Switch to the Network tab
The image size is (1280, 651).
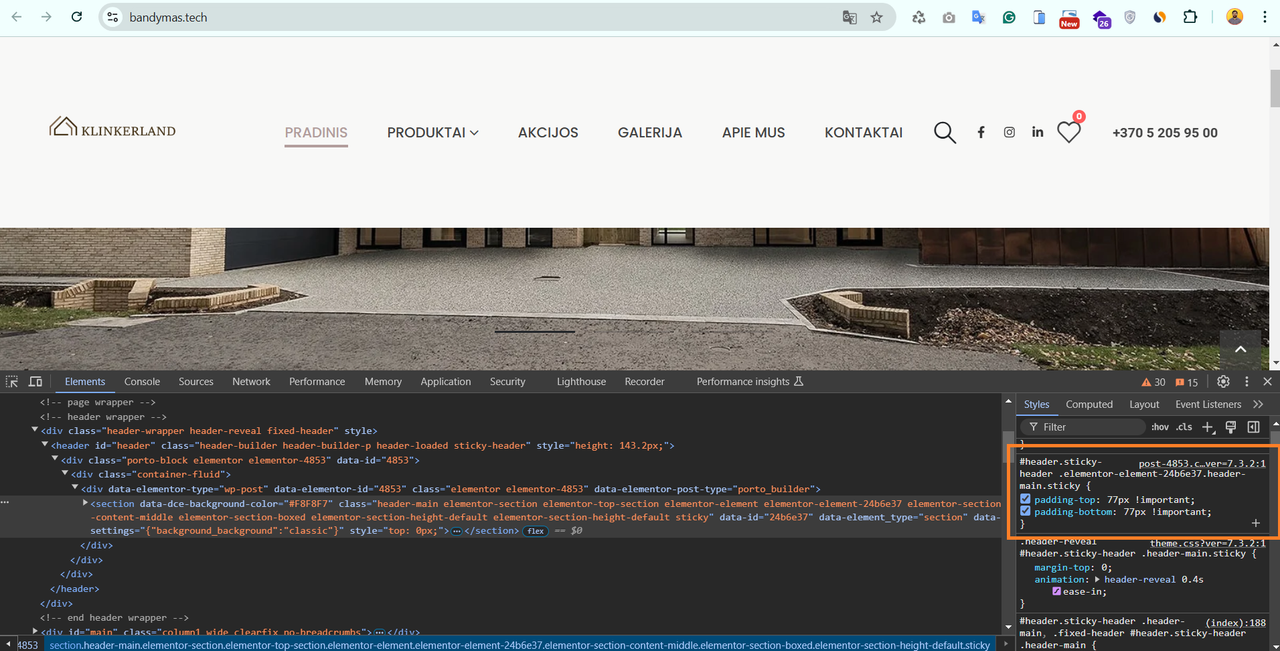click(x=251, y=382)
